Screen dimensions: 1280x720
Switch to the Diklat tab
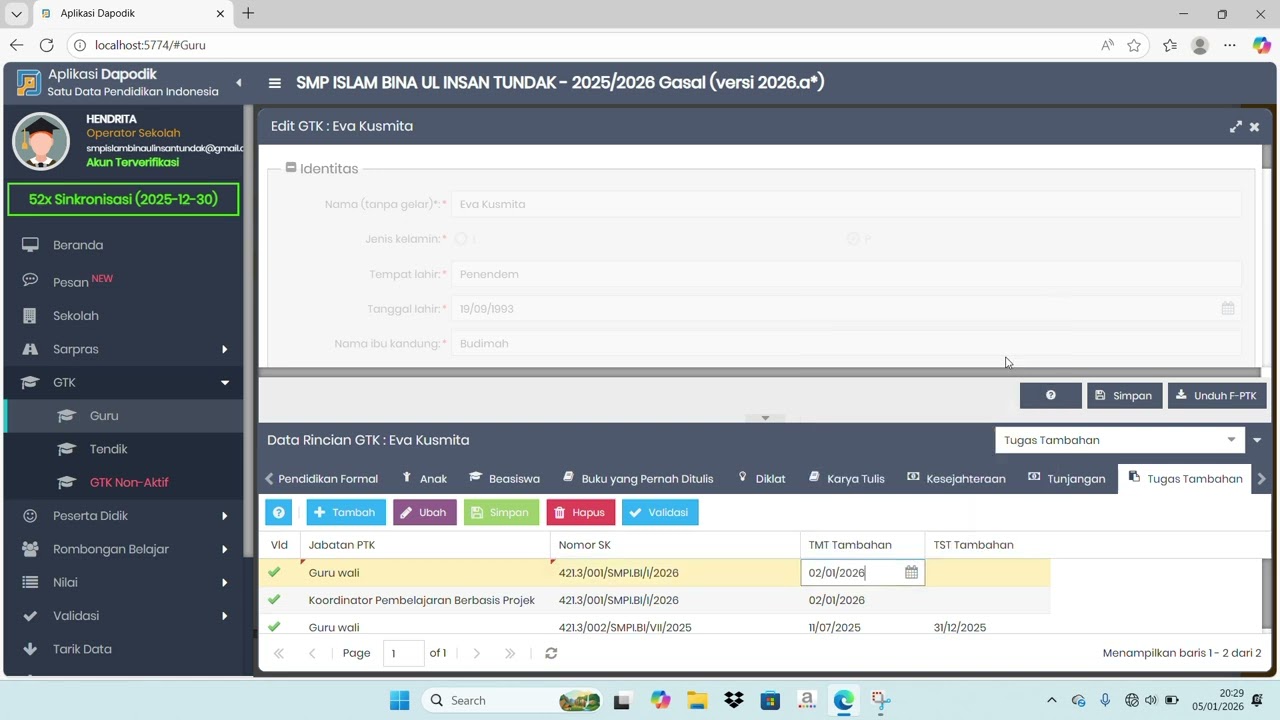click(x=761, y=478)
